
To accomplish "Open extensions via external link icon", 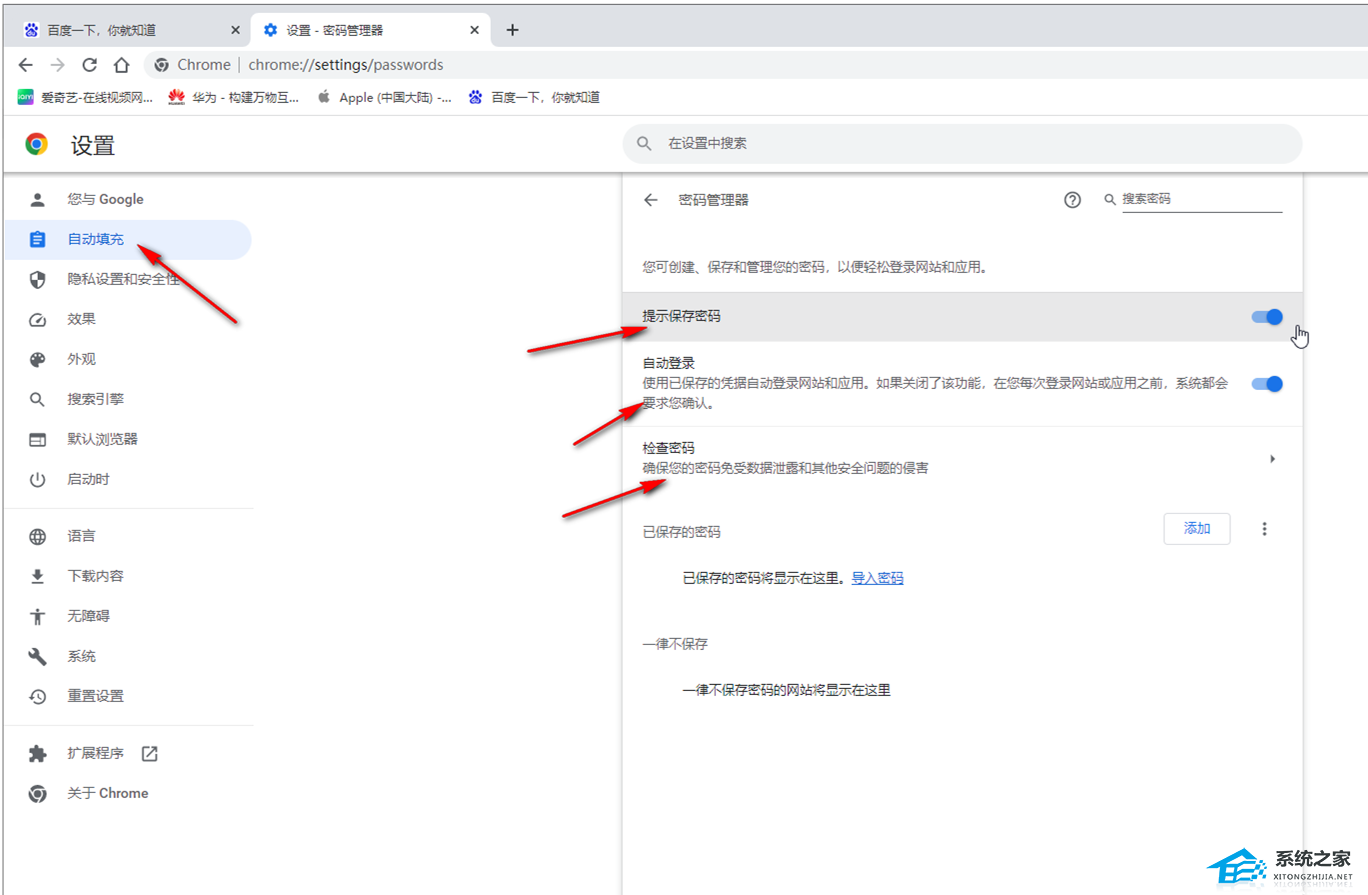I will 150,754.
